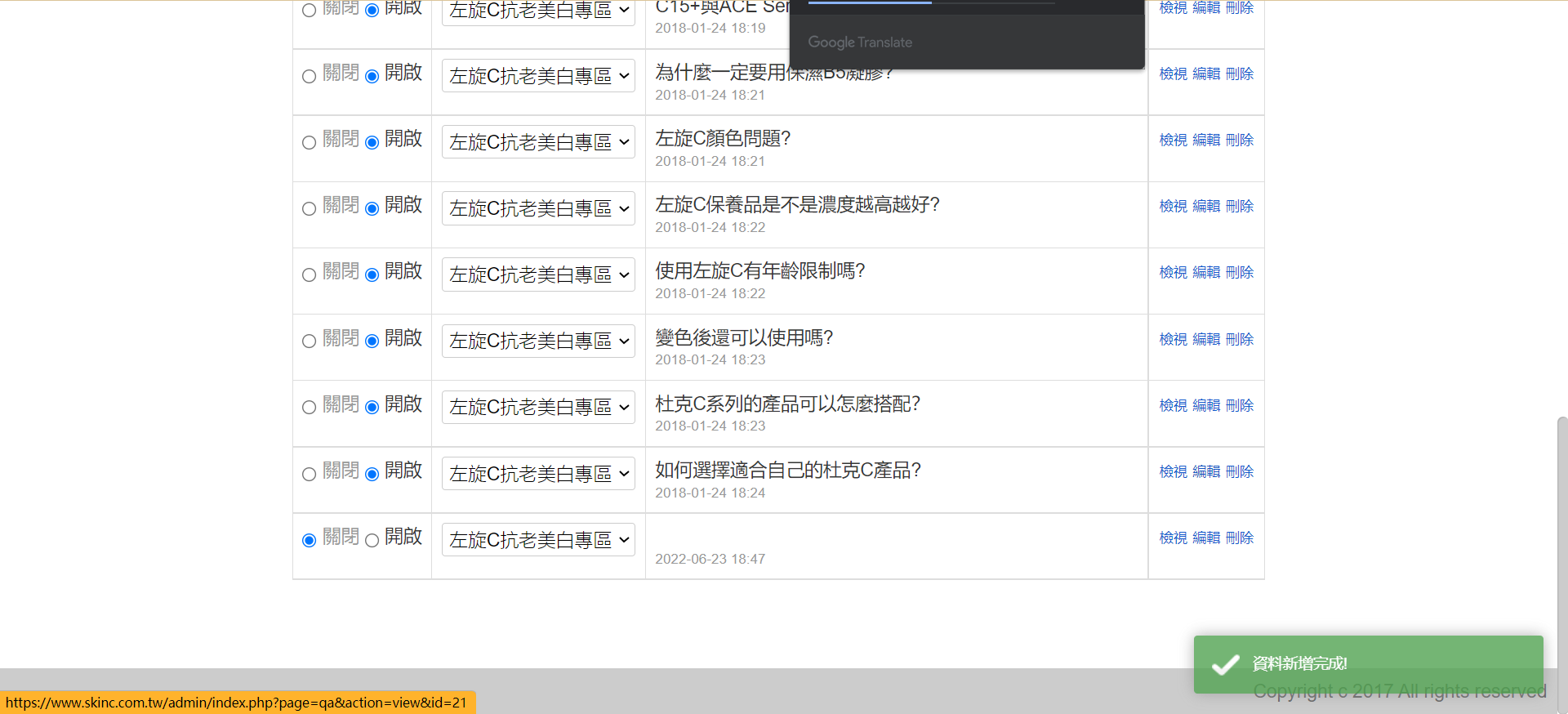Click 刪除 for 變色後還可以使用嗎 row

1240,340
